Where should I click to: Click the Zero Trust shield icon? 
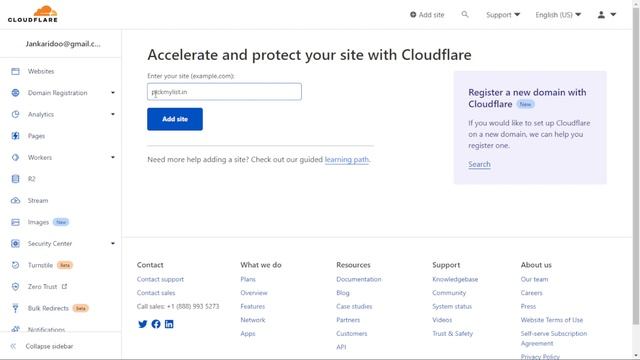[16, 287]
